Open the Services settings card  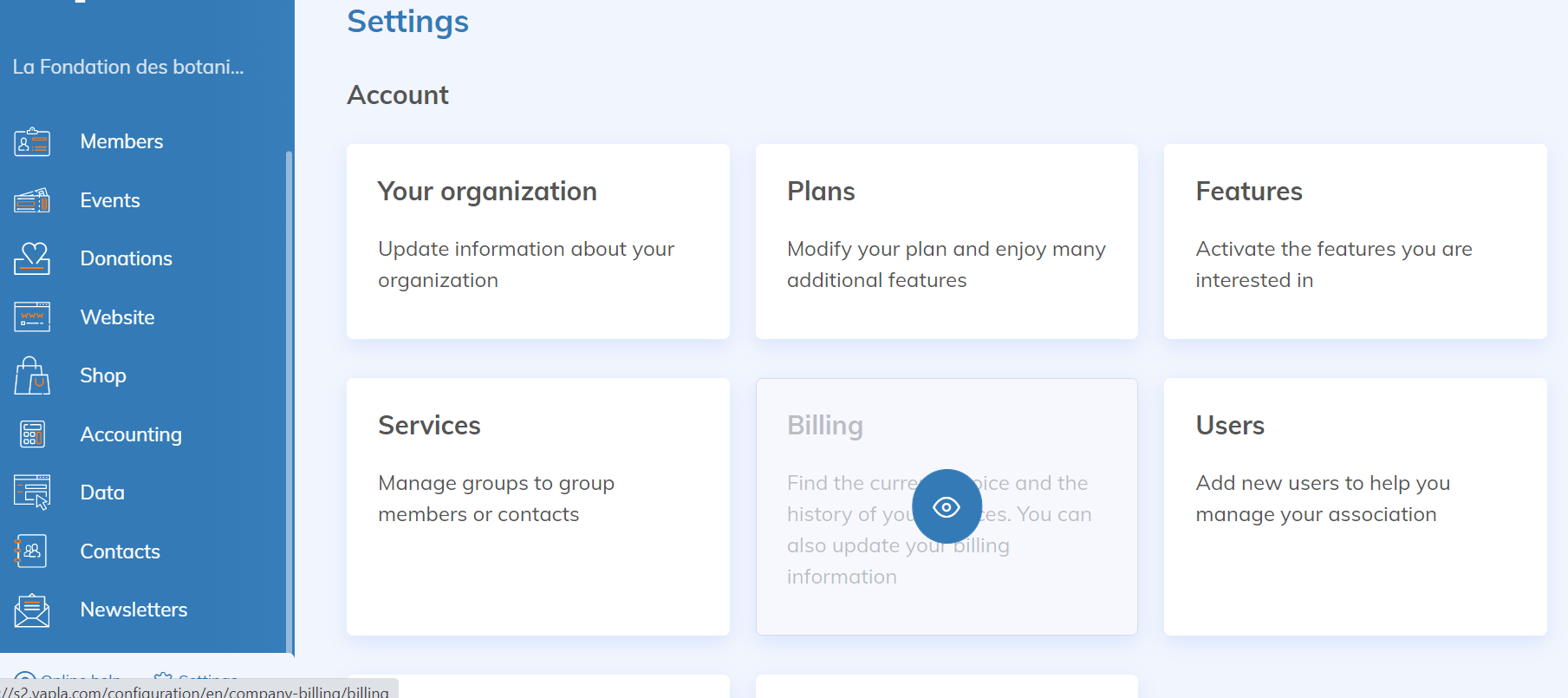coord(537,506)
